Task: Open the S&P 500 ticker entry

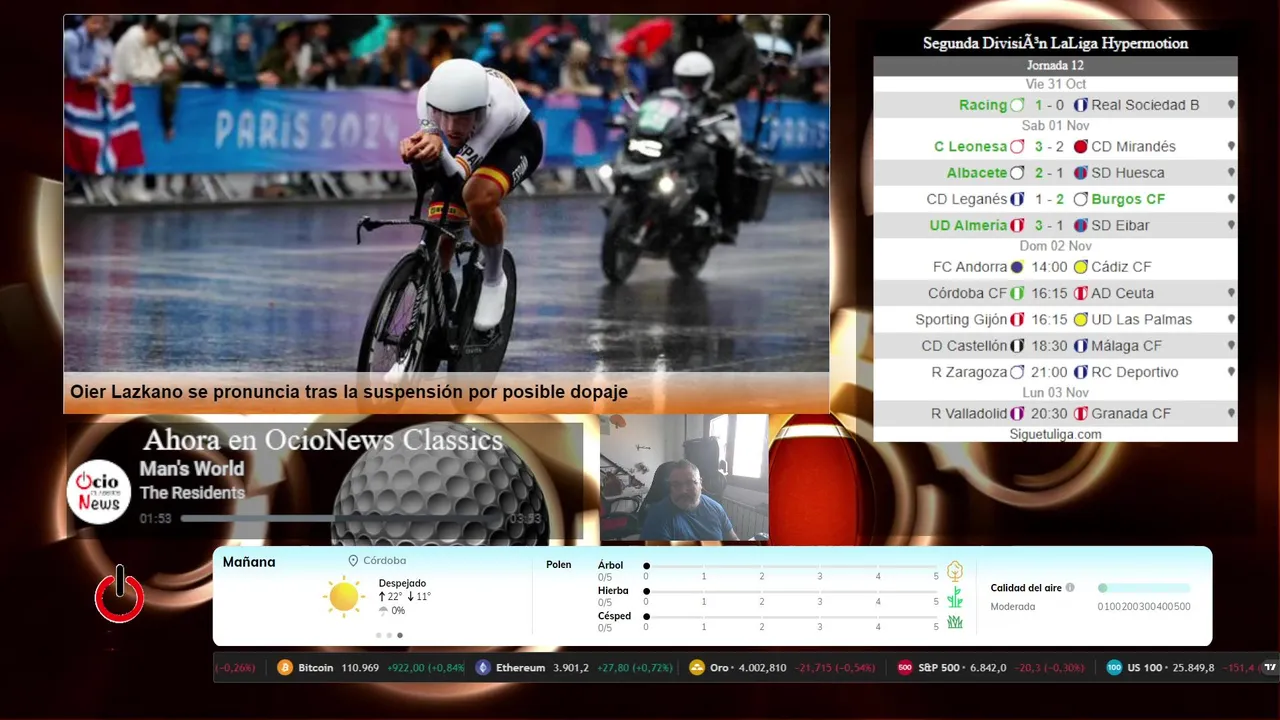Action: pyautogui.click(x=991, y=667)
